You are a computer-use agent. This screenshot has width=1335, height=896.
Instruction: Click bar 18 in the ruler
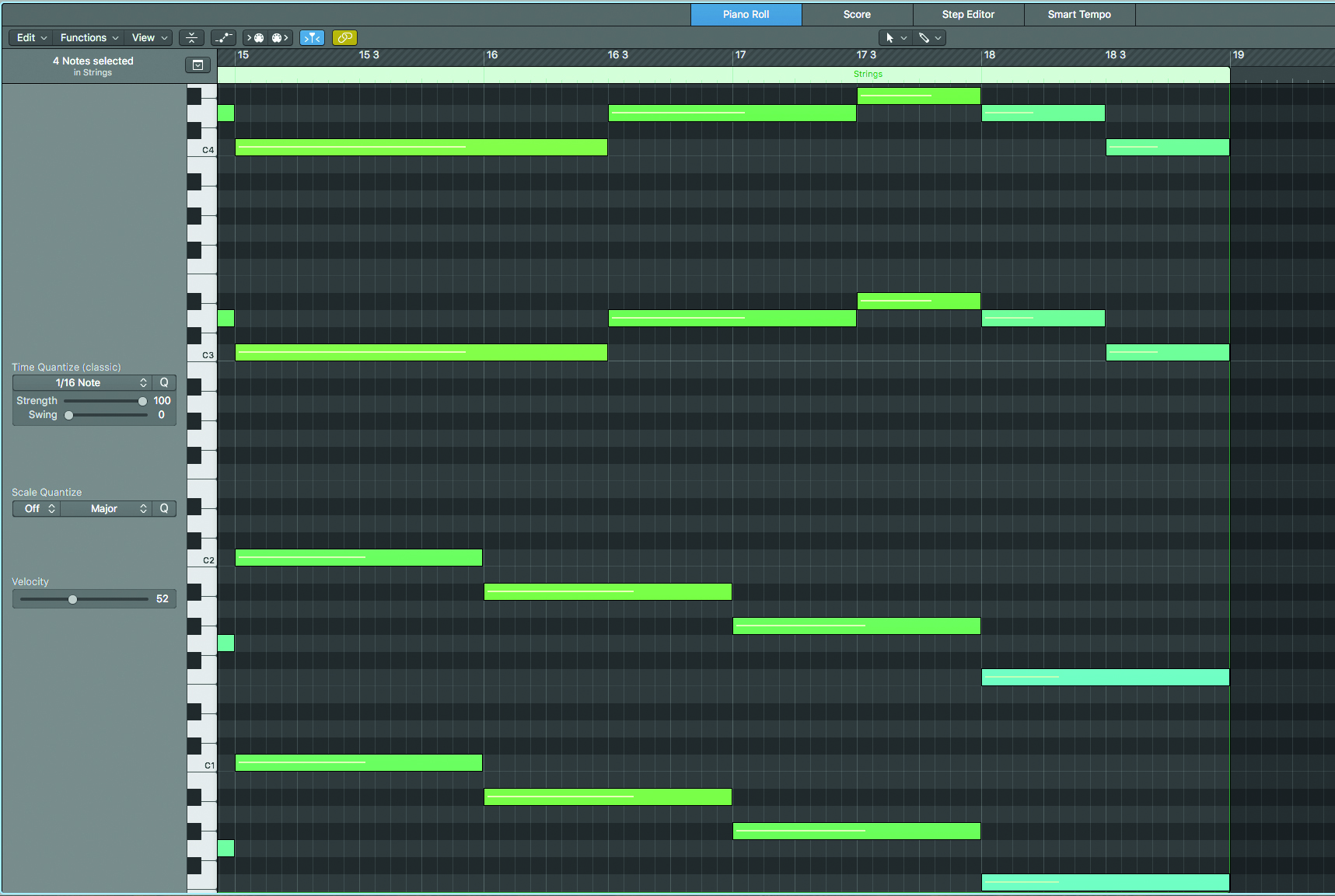(990, 55)
